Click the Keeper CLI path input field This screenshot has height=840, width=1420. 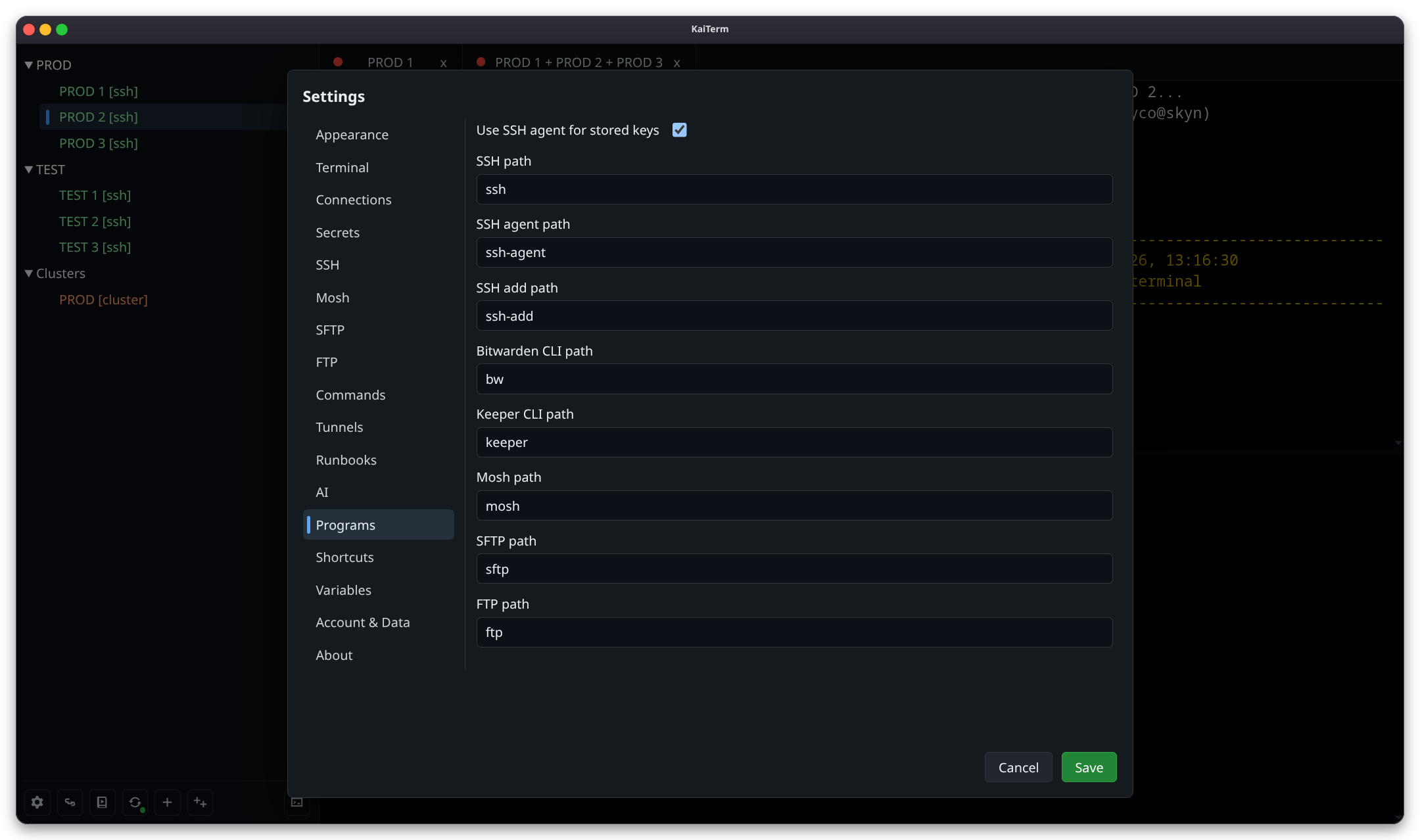tap(794, 442)
